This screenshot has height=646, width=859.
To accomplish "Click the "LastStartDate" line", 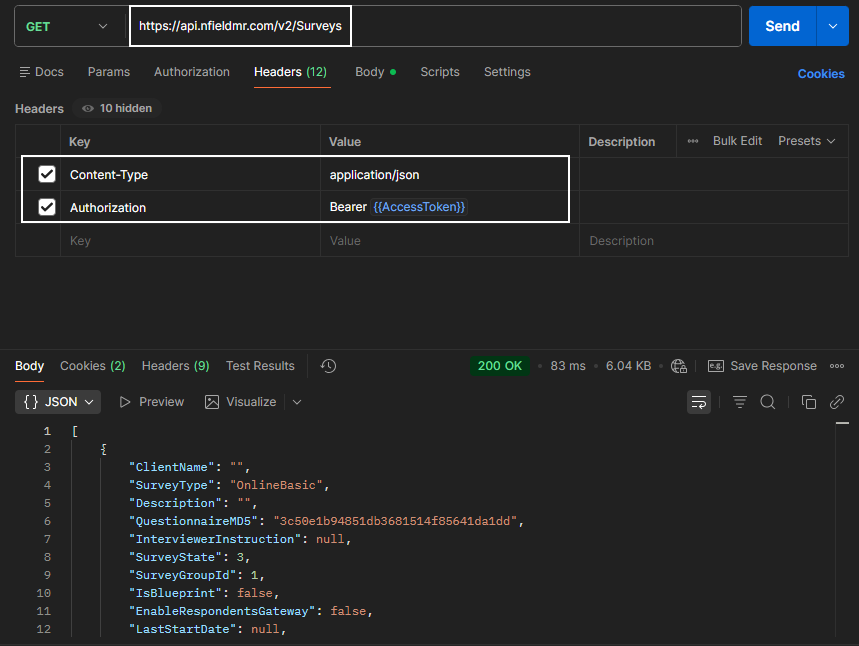I will click(208, 629).
